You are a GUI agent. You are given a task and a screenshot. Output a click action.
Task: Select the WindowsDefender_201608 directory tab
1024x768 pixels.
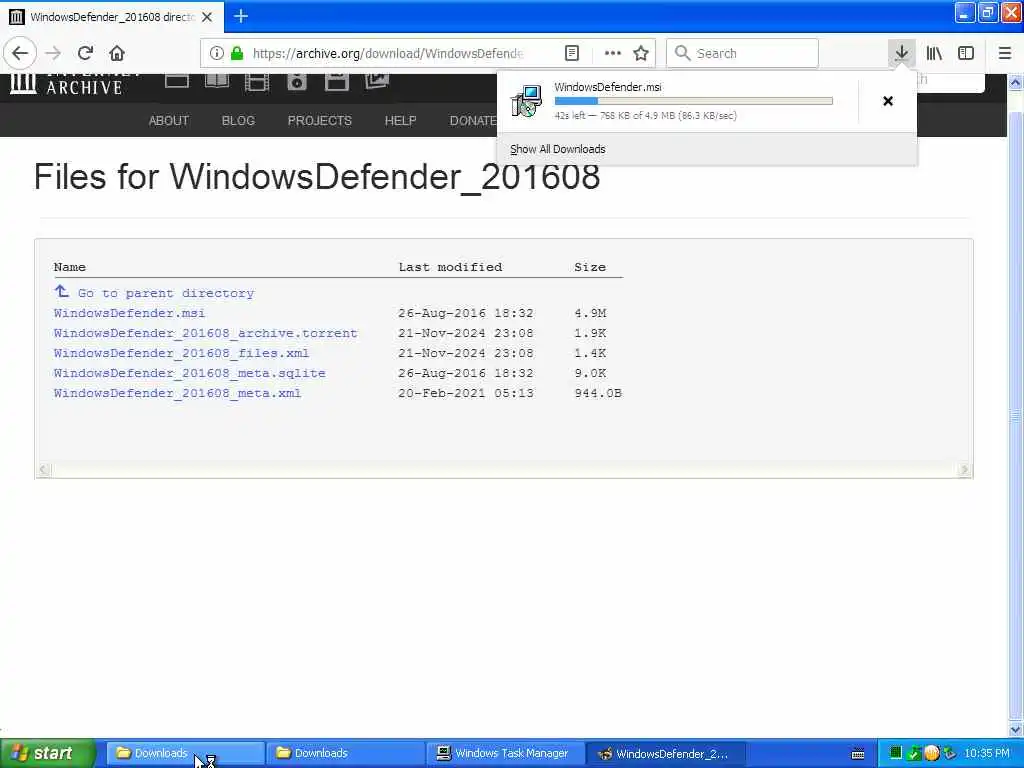[x=112, y=17]
